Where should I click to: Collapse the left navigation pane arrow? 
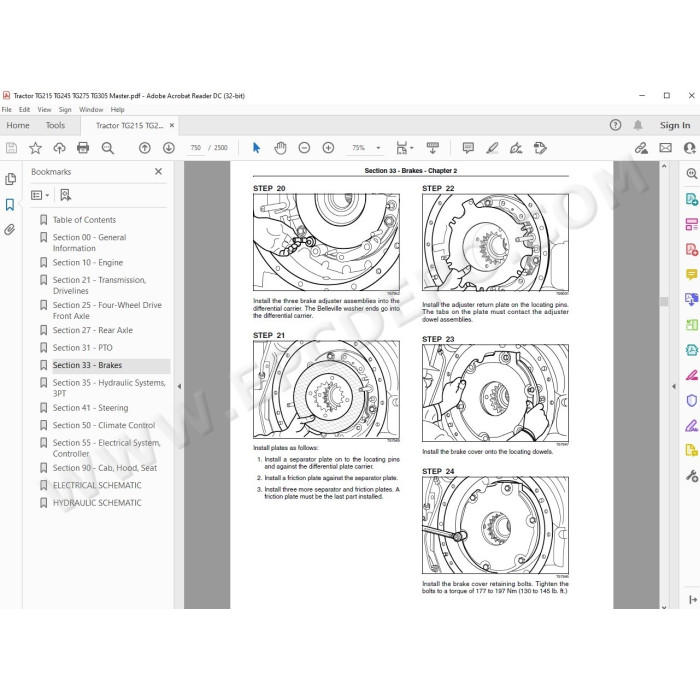tap(179, 387)
